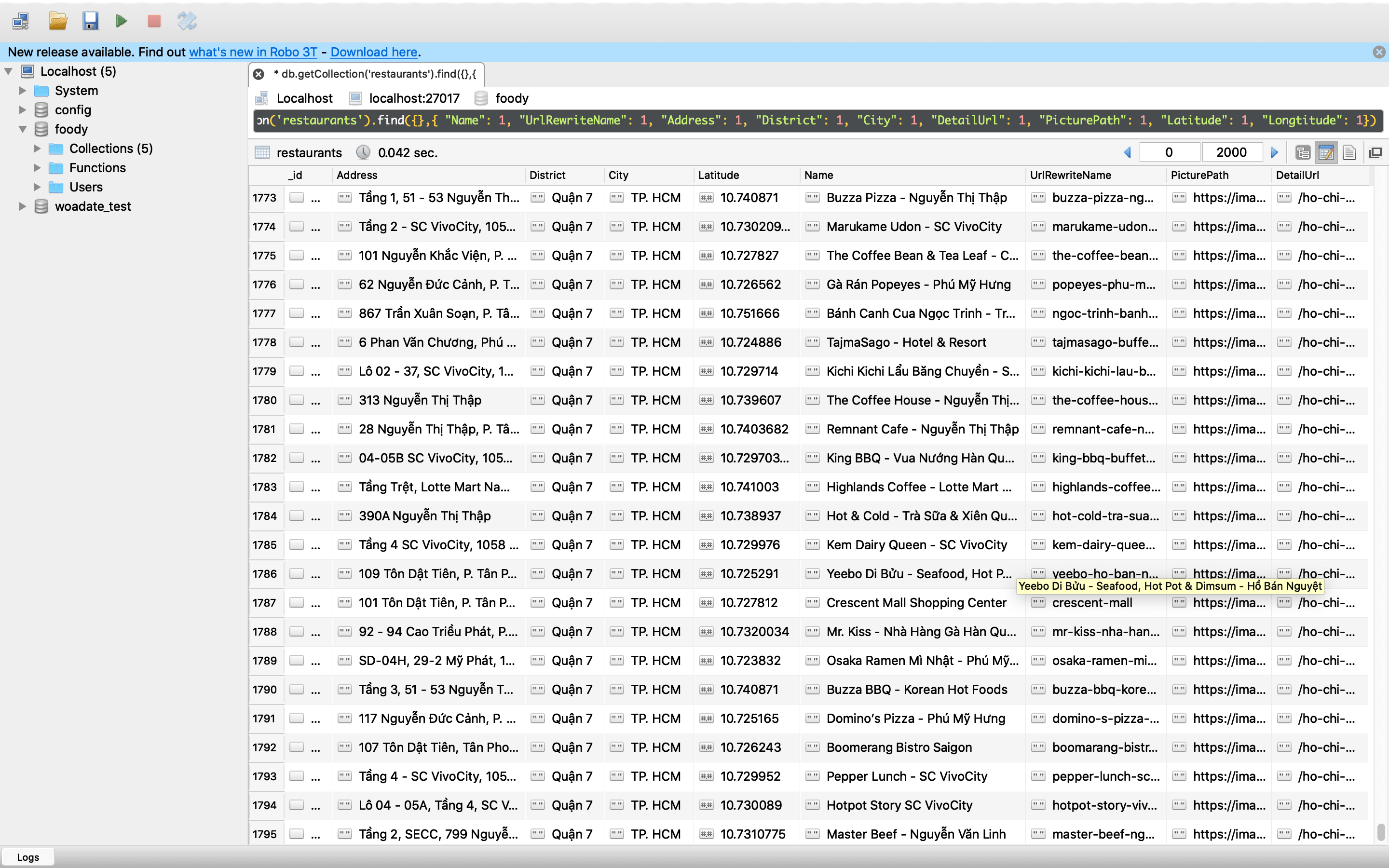
Task: Tick the checkbox on row 1773
Action: click(297, 198)
